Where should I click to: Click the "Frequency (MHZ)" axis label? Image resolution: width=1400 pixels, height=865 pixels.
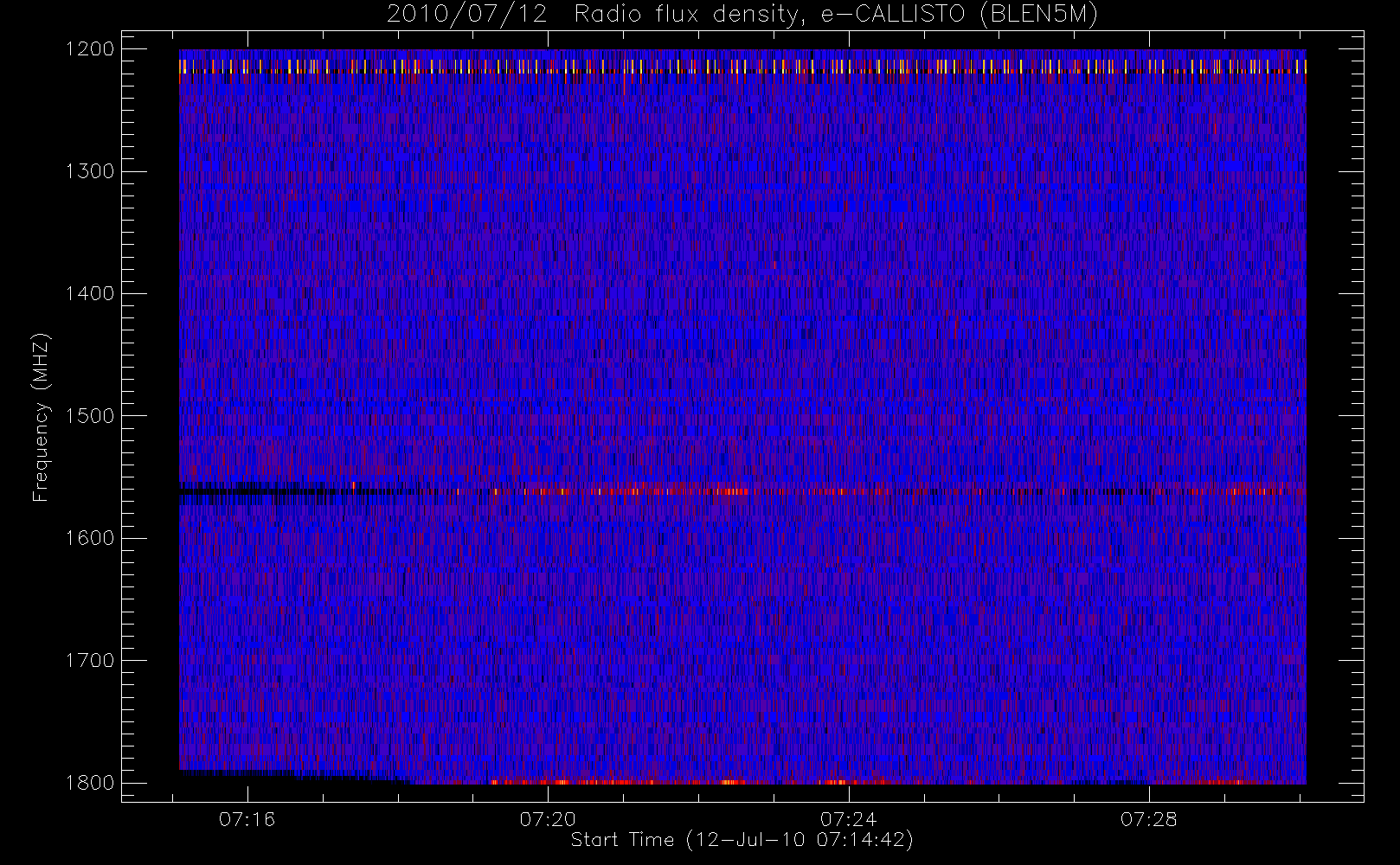[x=41, y=417]
